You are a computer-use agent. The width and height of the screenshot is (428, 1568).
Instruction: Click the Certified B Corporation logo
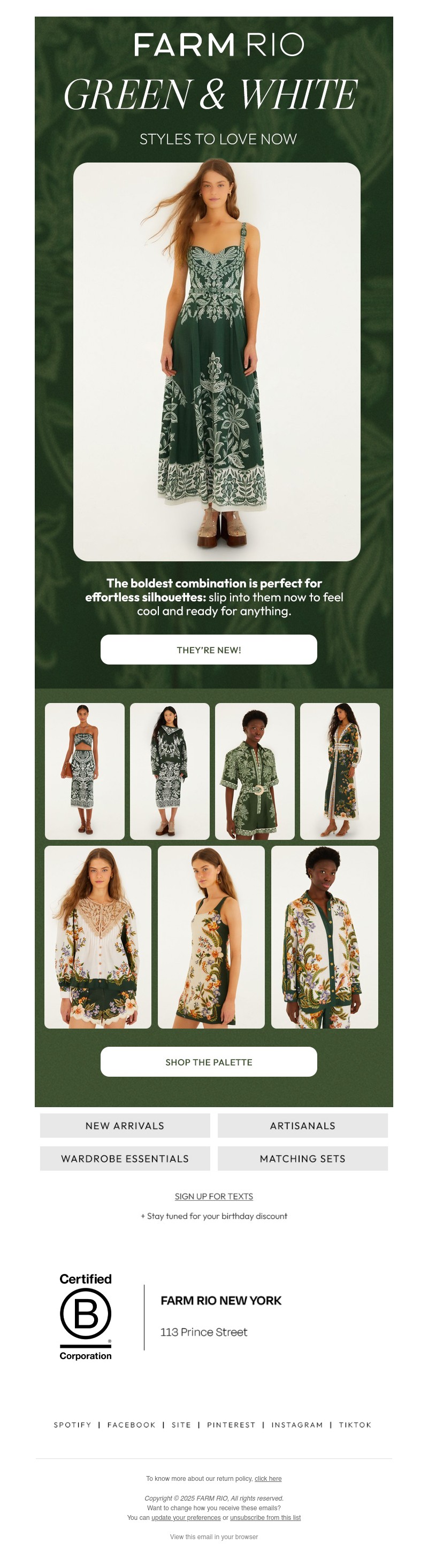pyautogui.click(x=85, y=1317)
